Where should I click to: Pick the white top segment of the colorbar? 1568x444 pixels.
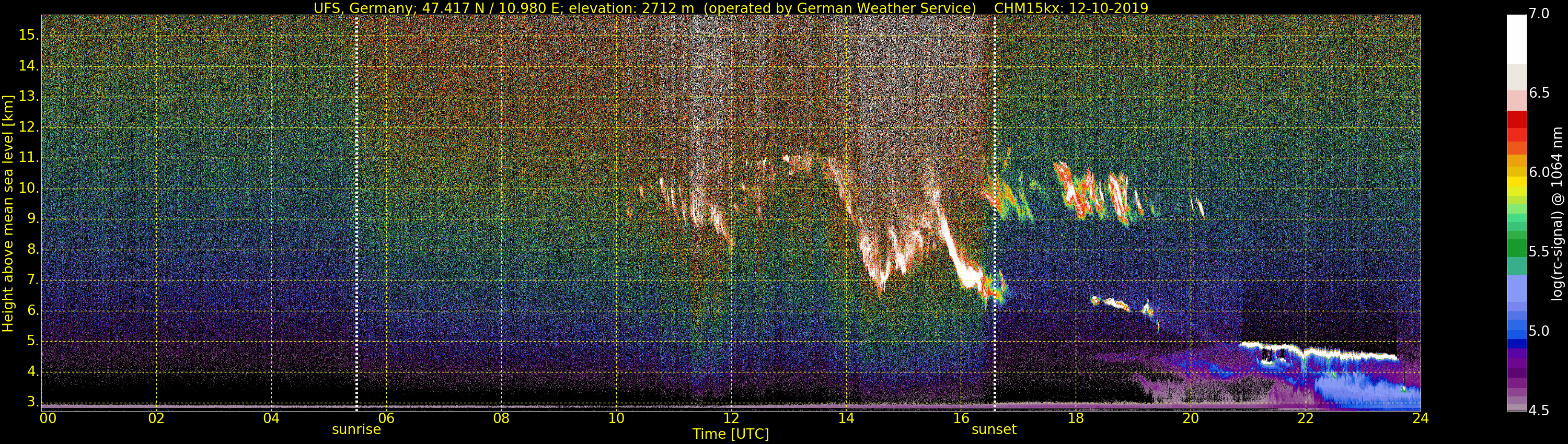[x=1516, y=39]
